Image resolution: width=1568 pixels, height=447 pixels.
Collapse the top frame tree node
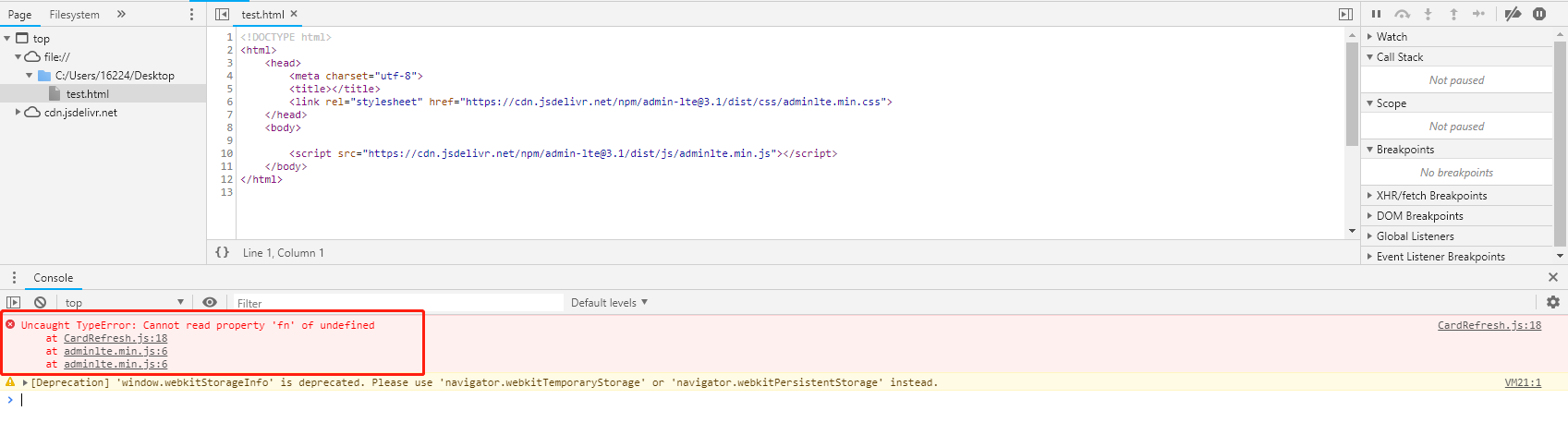click(7, 39)
